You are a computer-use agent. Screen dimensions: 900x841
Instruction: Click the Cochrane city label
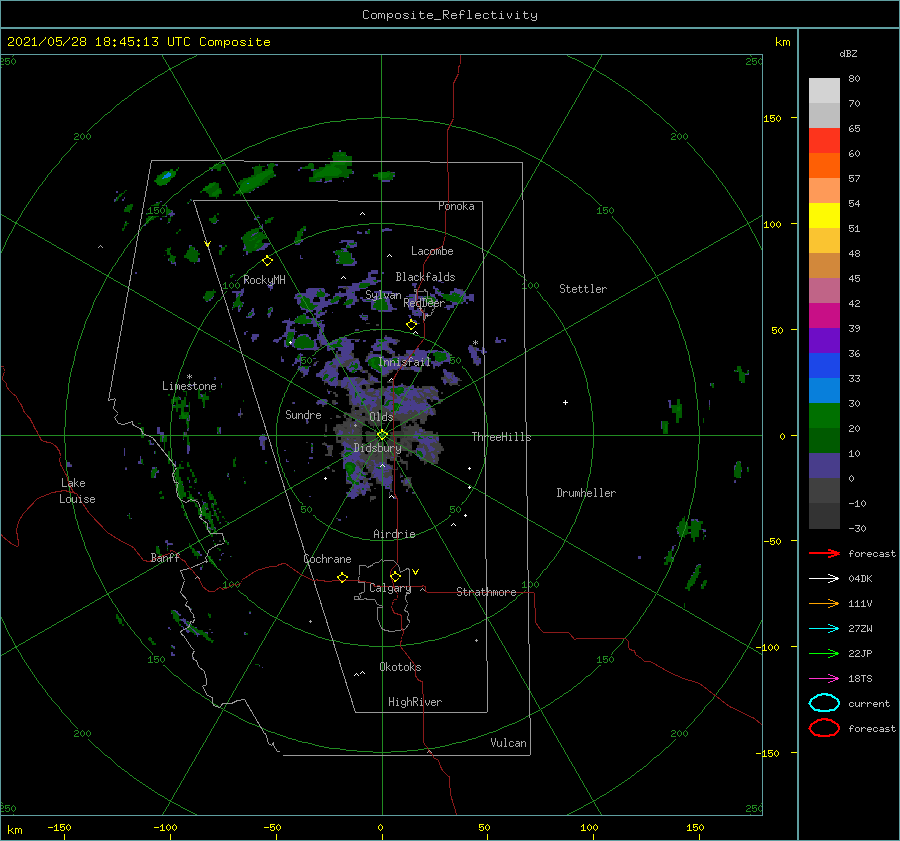[x=327, y=559]
